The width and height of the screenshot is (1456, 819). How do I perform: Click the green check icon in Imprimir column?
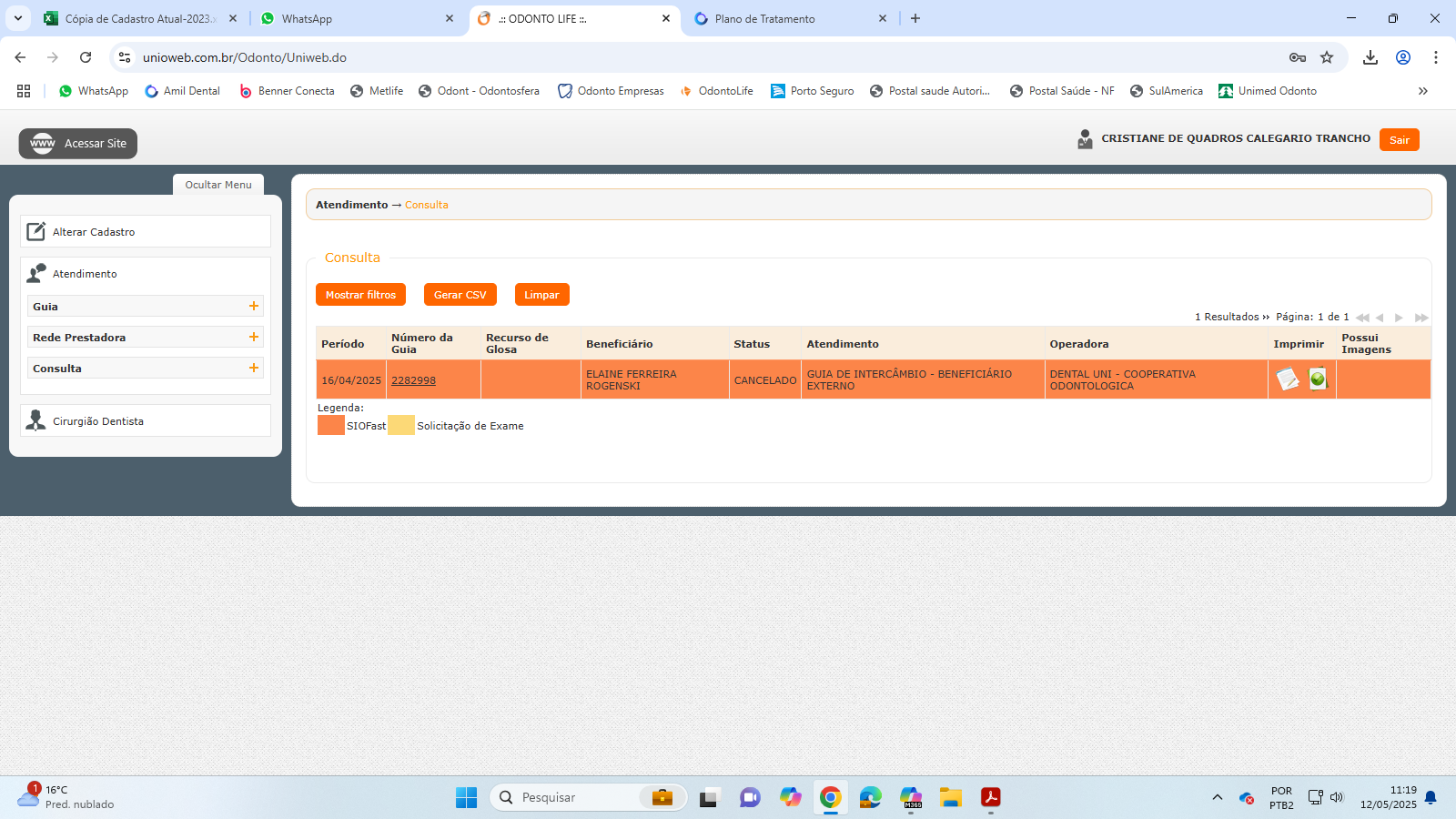(x=1317, y=379)
